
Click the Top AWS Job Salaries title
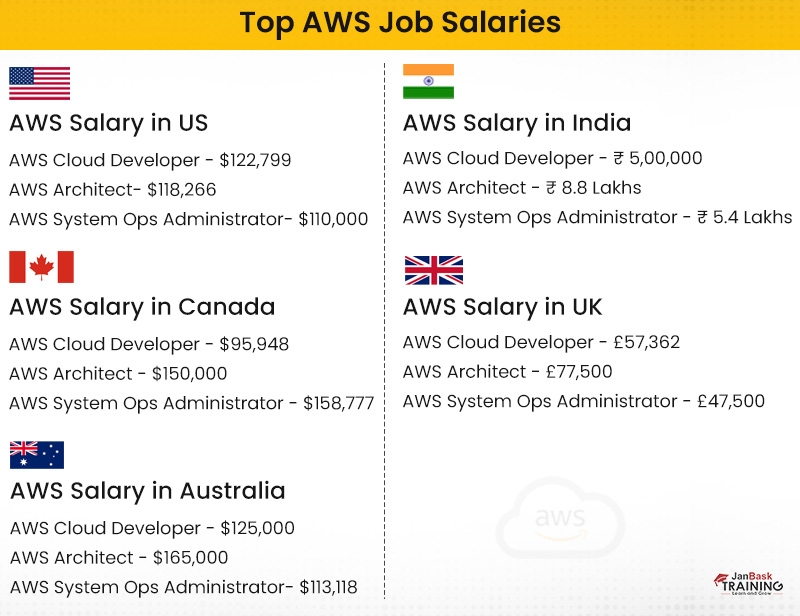(400, 22)
